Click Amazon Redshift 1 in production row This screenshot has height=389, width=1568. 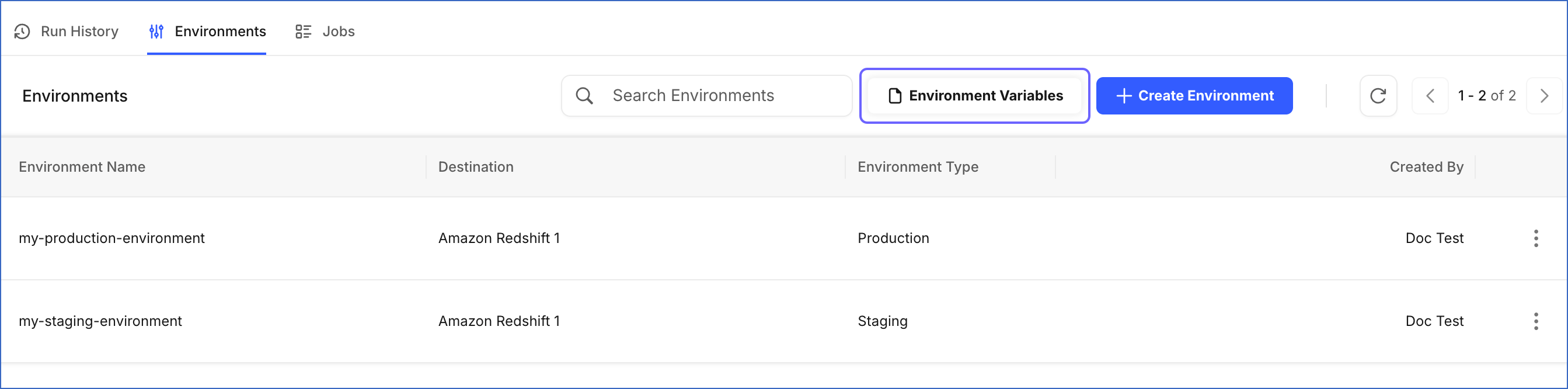coord(499,239)
